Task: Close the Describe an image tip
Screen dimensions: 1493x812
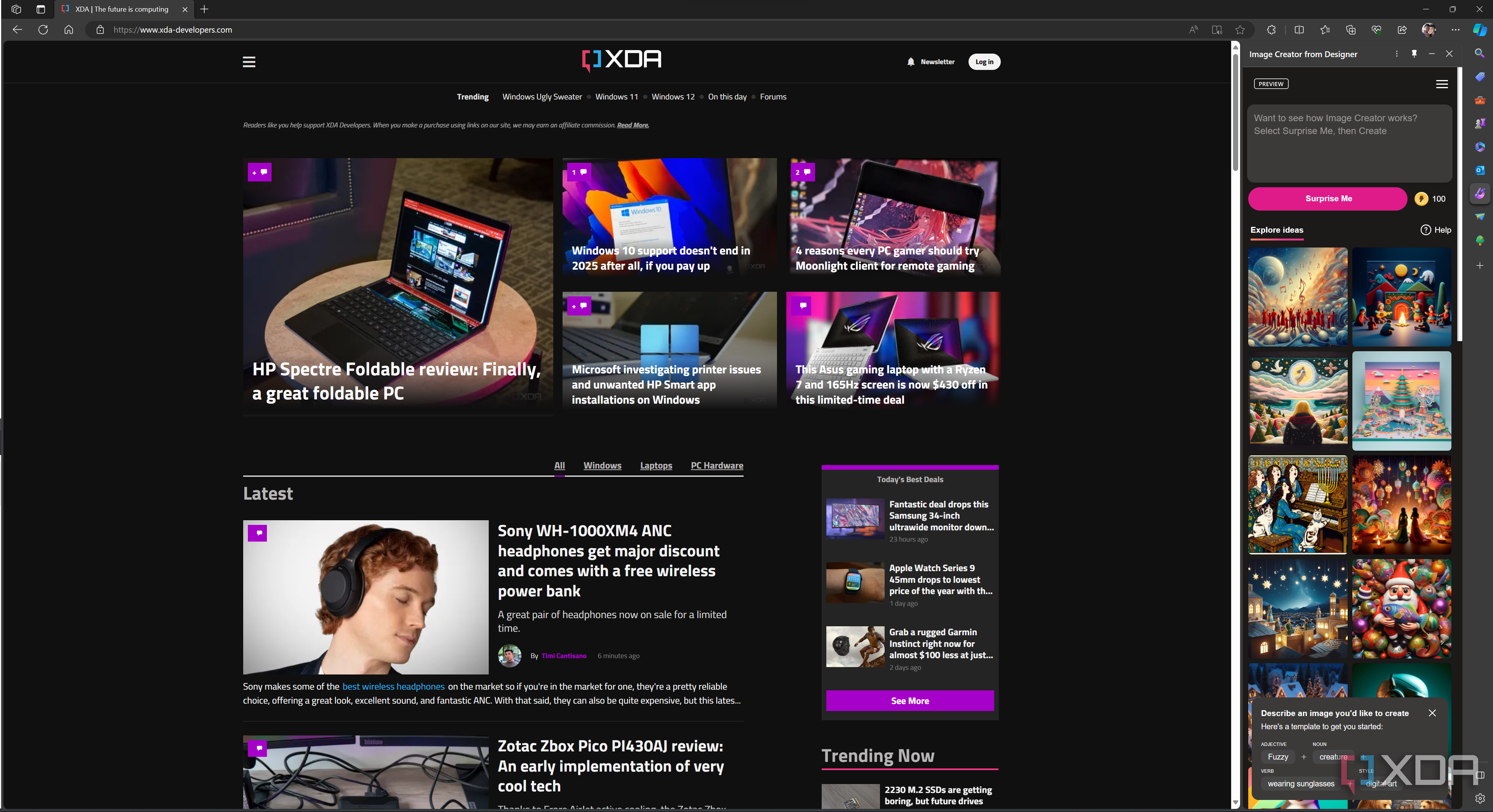Action: pos(1432,713)
